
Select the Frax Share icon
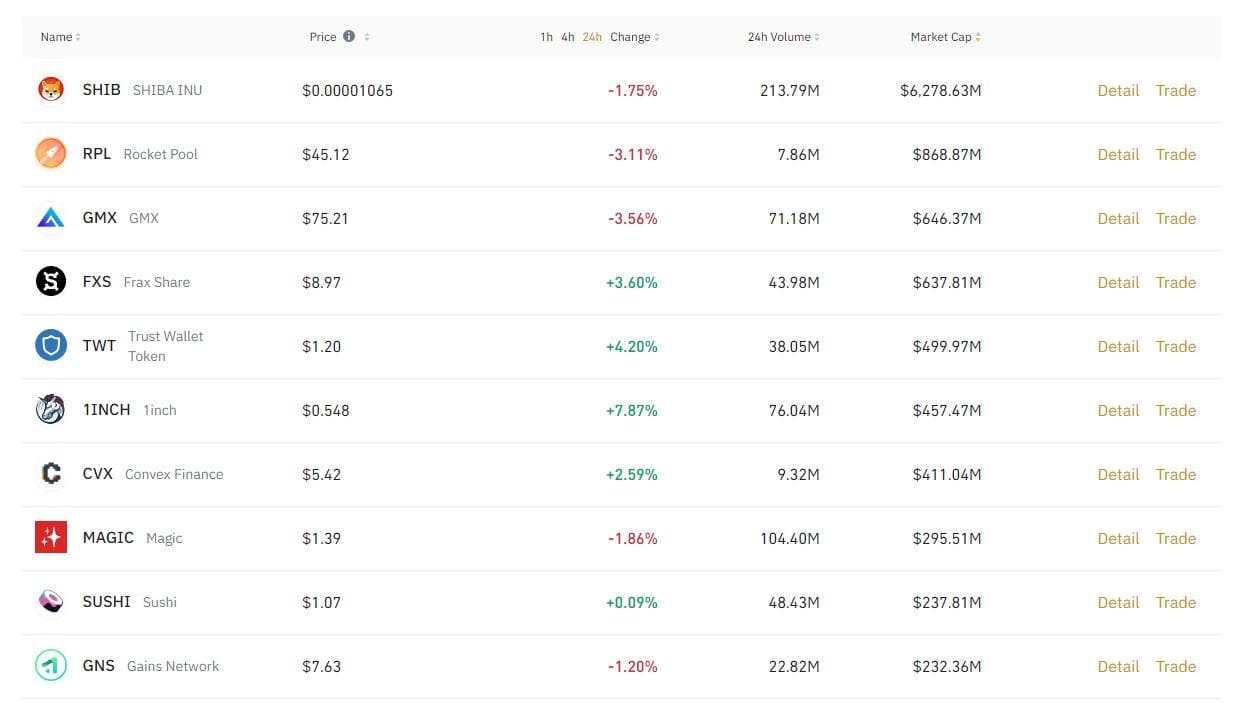click(x=51, y=282)
